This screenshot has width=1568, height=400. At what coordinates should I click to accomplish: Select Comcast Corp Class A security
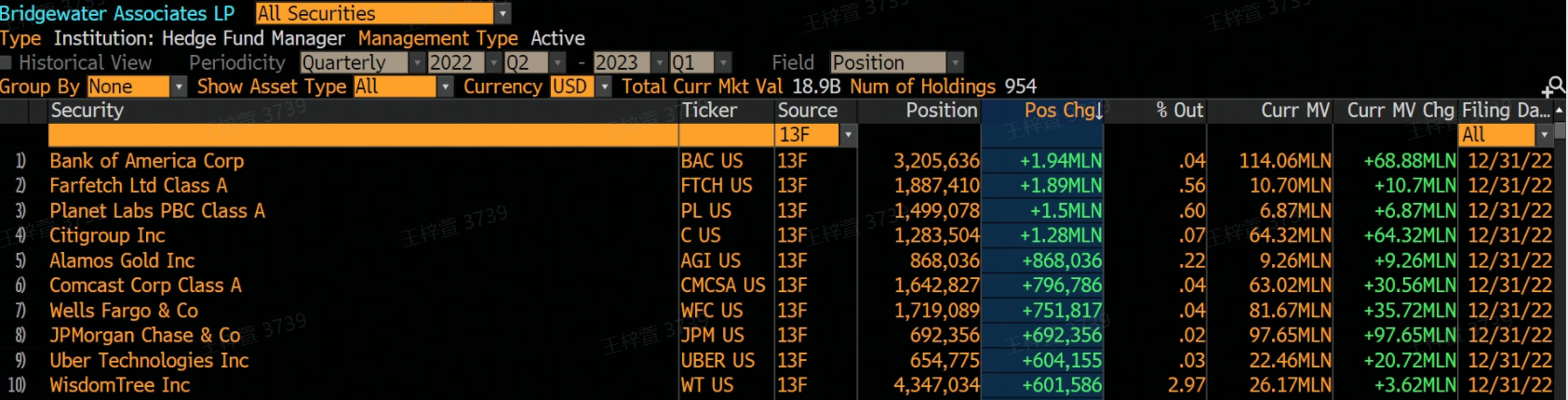click(145, 286)
